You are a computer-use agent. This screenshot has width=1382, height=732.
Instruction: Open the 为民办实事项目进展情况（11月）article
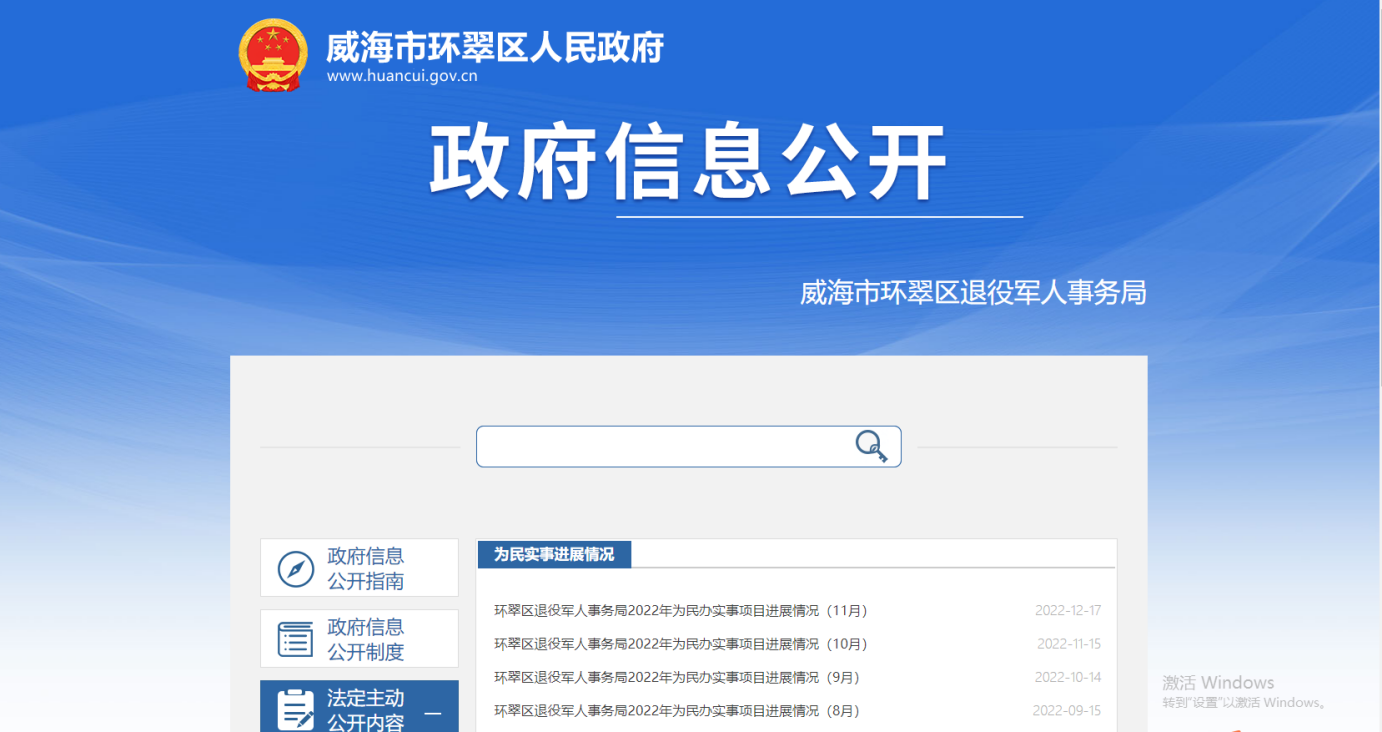coord(680,610)
